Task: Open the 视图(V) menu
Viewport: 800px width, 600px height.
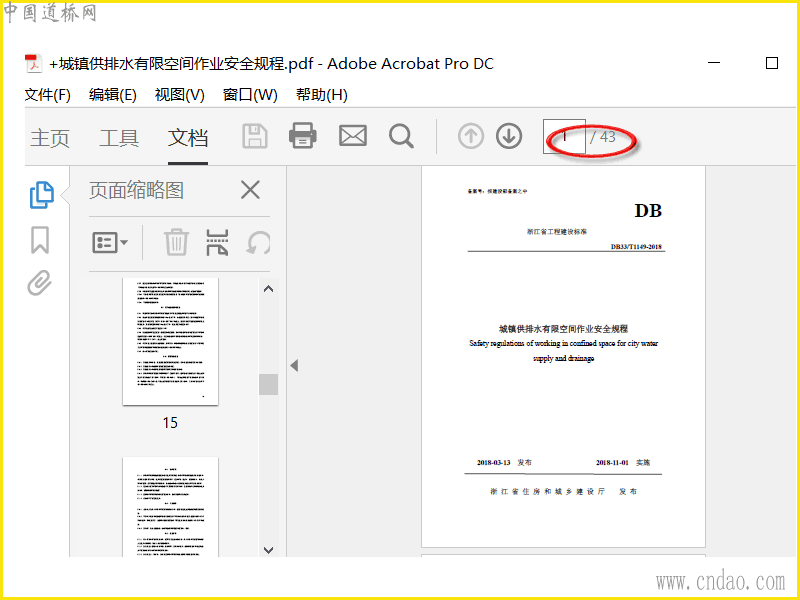Action: point(180,95)
